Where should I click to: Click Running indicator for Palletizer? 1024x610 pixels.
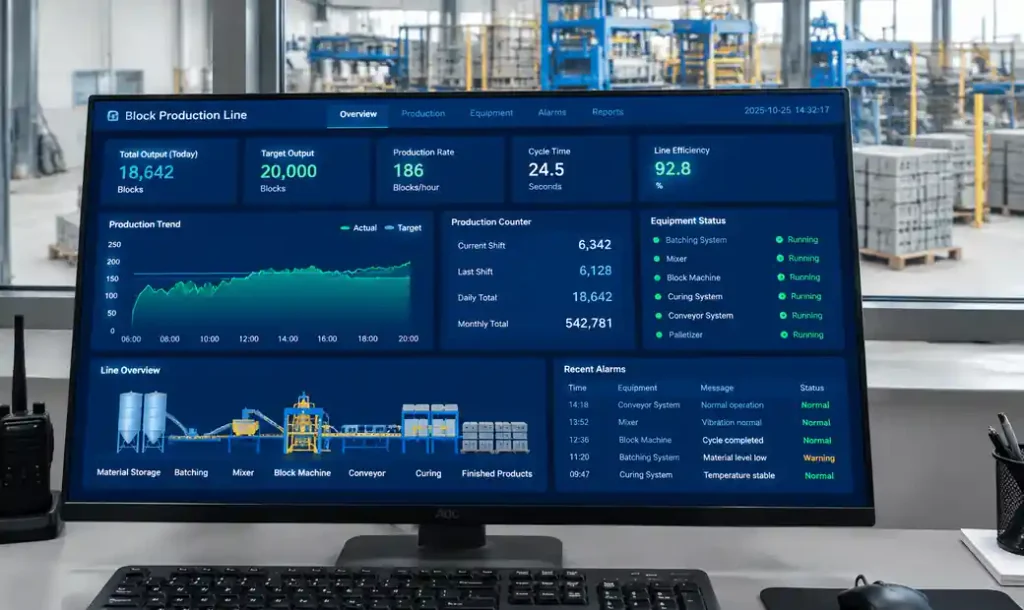click(801, 334)
